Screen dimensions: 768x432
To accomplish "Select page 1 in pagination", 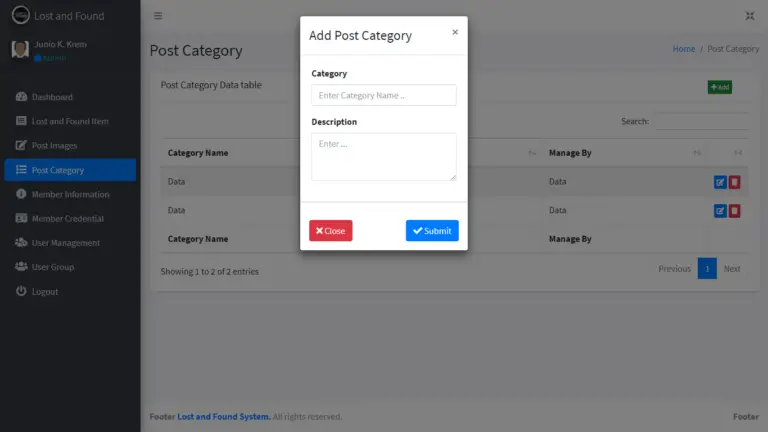I will 707,268.
